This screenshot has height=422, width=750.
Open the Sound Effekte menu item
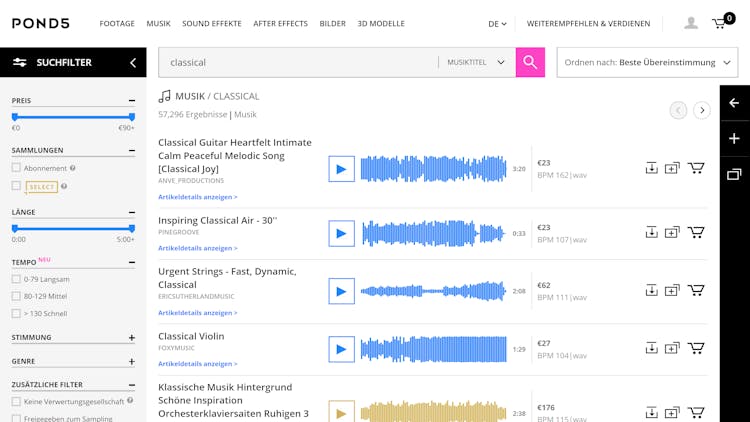click(x=211, y=23)
